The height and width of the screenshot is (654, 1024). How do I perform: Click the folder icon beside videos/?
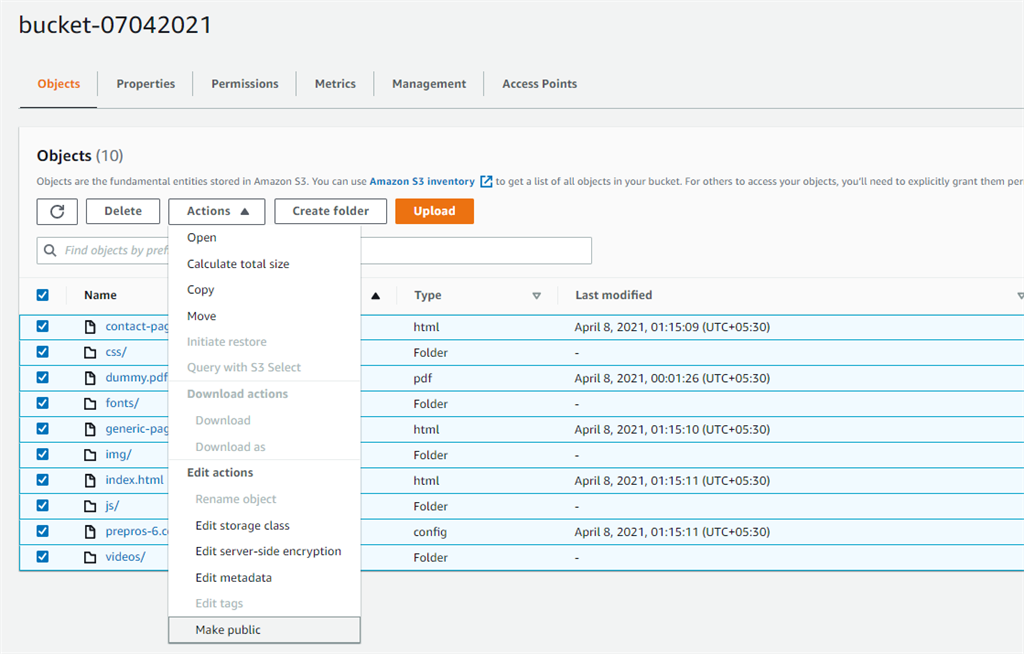[x=91, y=556]
